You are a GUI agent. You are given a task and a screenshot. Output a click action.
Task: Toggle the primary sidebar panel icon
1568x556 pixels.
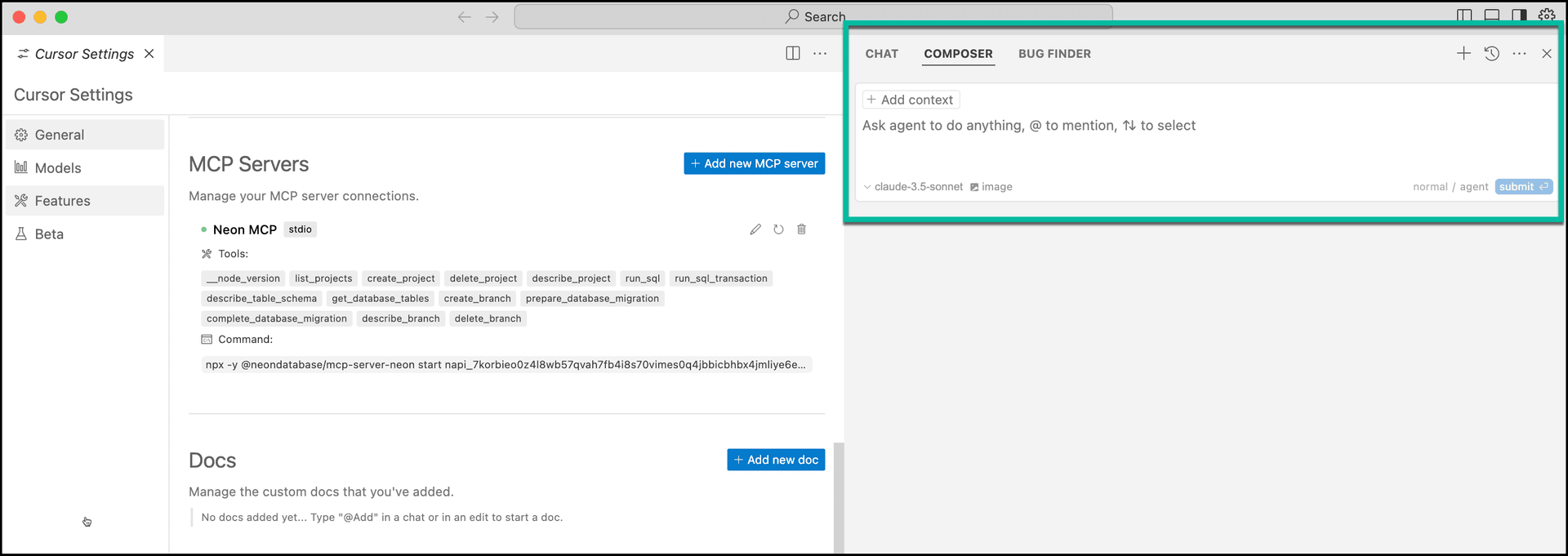point(1464,15)
